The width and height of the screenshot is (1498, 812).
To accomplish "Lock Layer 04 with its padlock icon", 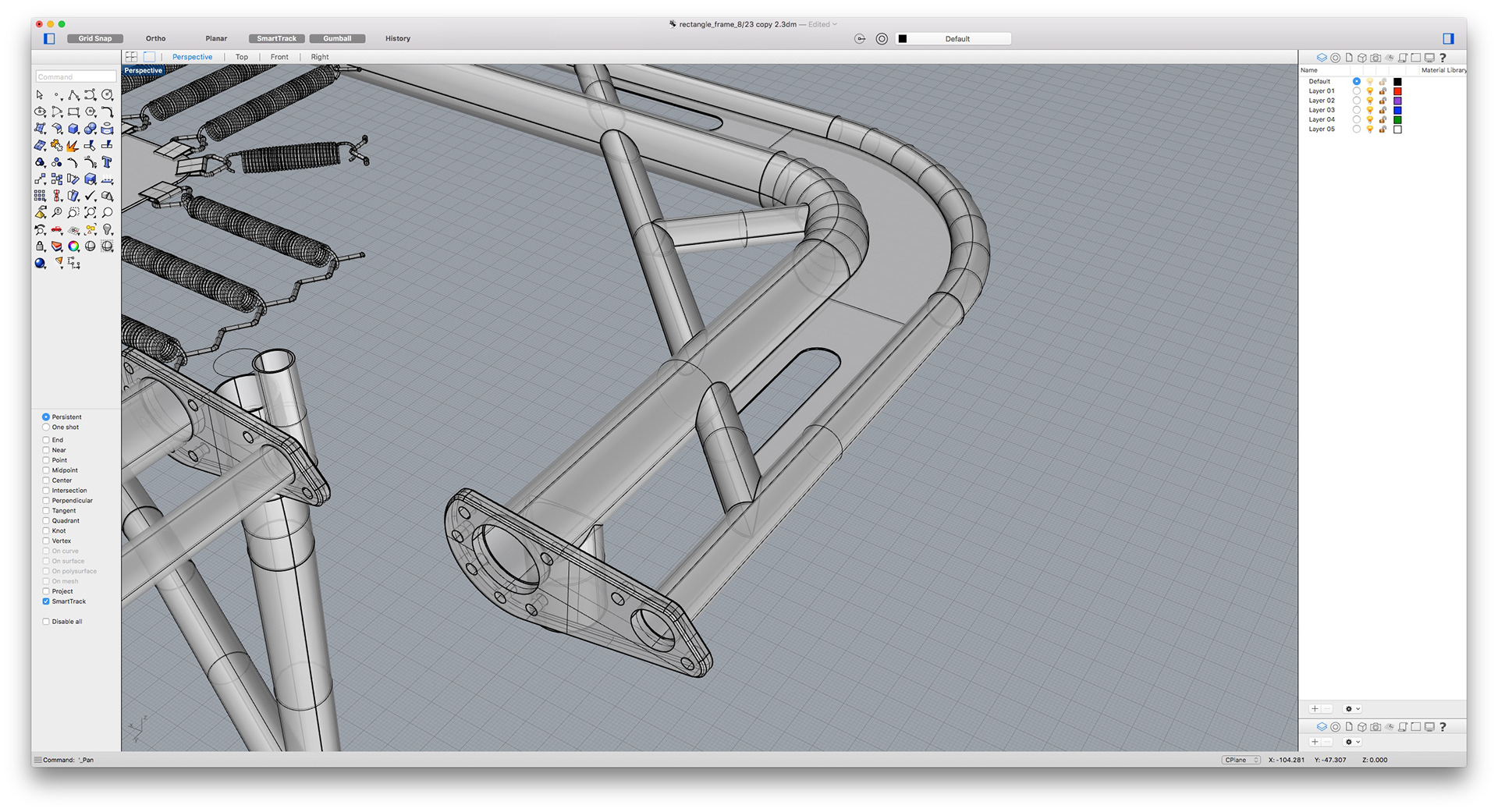I will click(1383, 119).
